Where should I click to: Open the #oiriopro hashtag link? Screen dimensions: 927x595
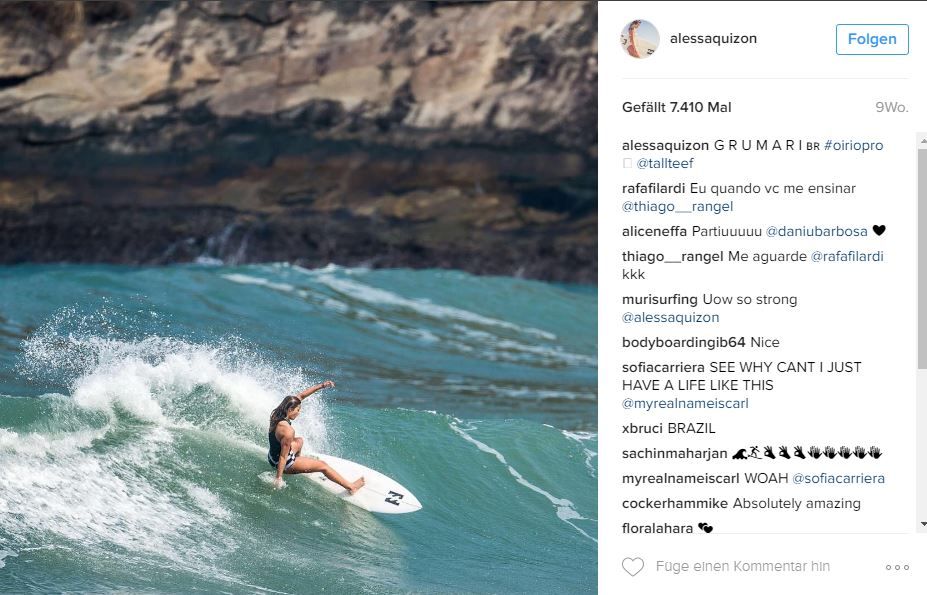tap(853, 145)
